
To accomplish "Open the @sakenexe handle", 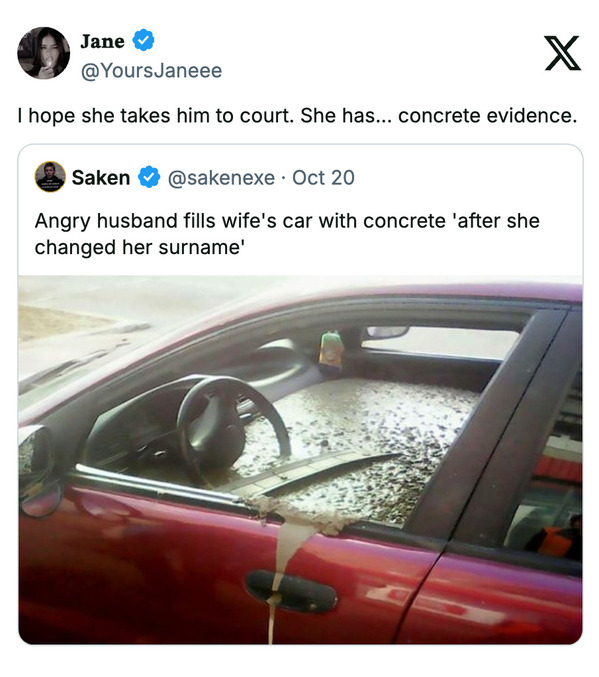I will [x=221, y=177].
